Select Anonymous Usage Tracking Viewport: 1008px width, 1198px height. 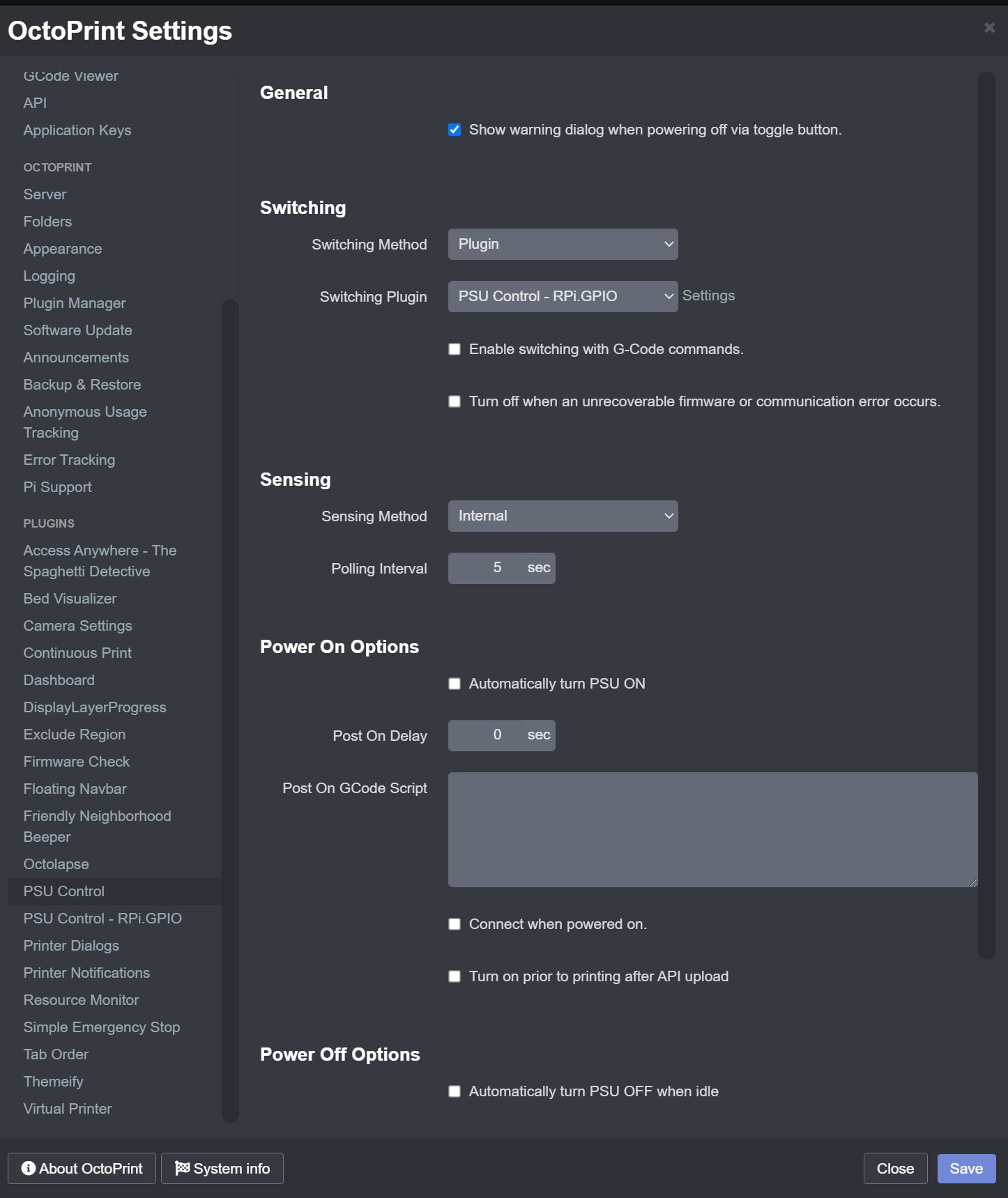85,422
